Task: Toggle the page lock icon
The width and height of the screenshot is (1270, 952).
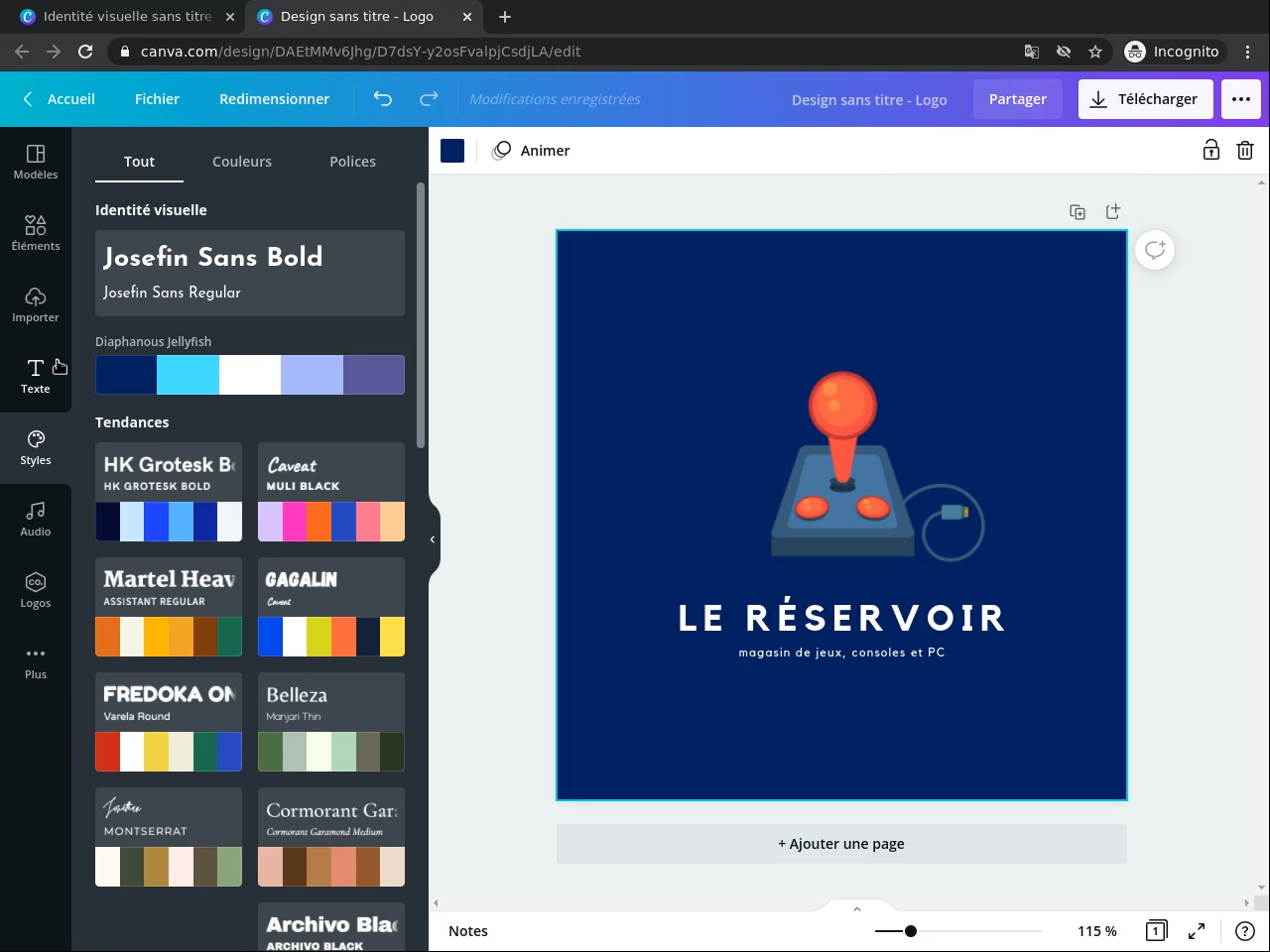Action: click(x=1210, y=151)
